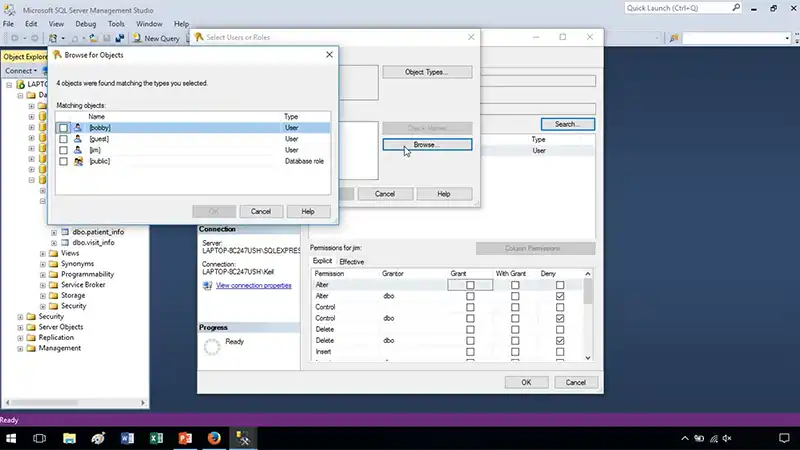Image resolution: width=800 pixels, height=450 pixels.
Task: Click Cancel in Browse for Objects dialog
Action: (261, 211)
